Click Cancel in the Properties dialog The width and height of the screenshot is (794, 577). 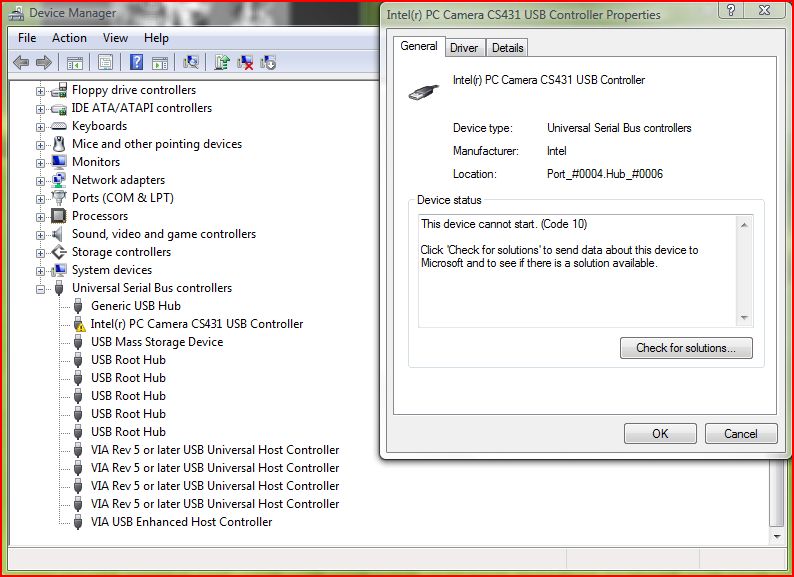pyautogui.click(x=741, y=434)
